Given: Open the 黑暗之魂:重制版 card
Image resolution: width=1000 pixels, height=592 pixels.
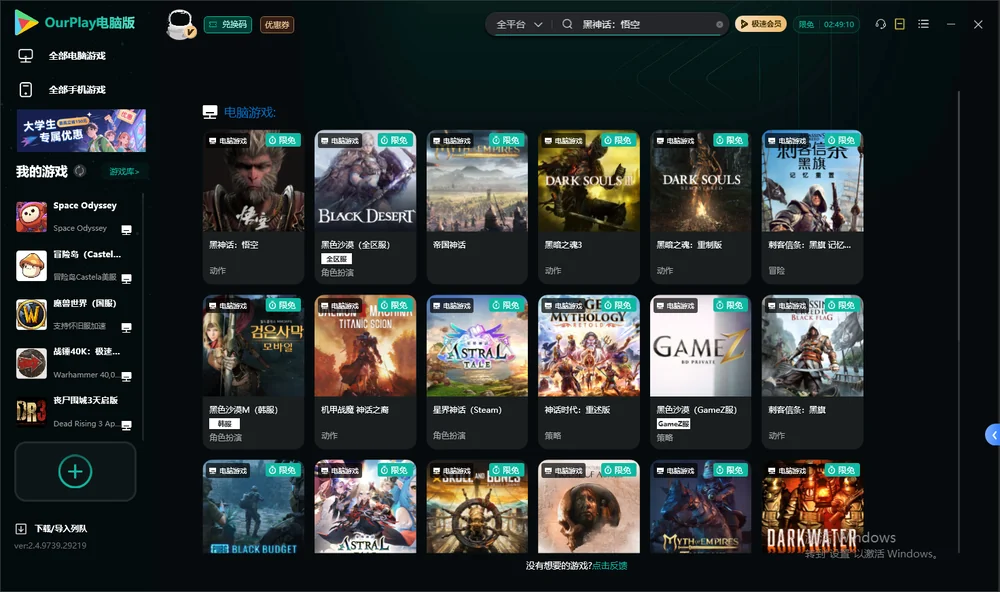Looking at the screenshot, I should 700,207.
